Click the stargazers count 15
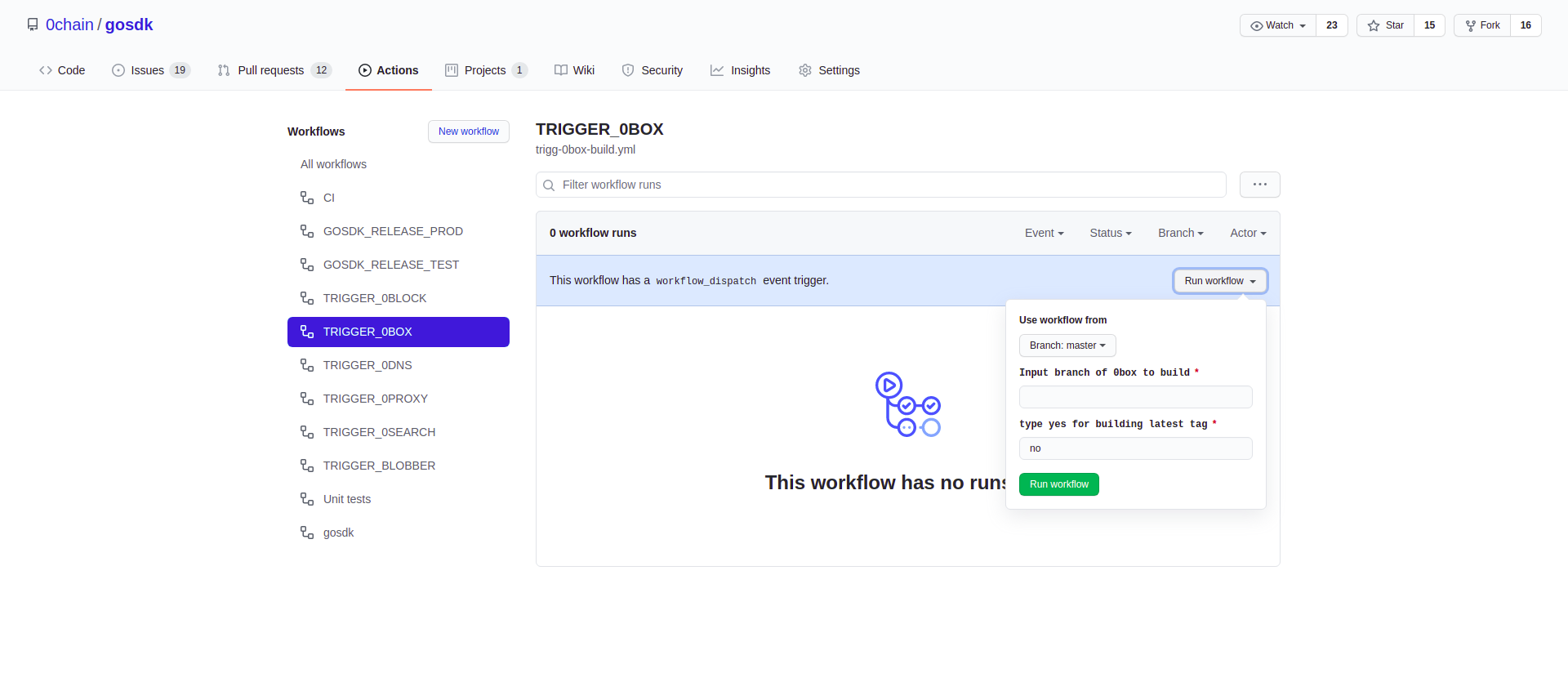This screenshot has width=1568, height=682. (x=1430, y=25)
